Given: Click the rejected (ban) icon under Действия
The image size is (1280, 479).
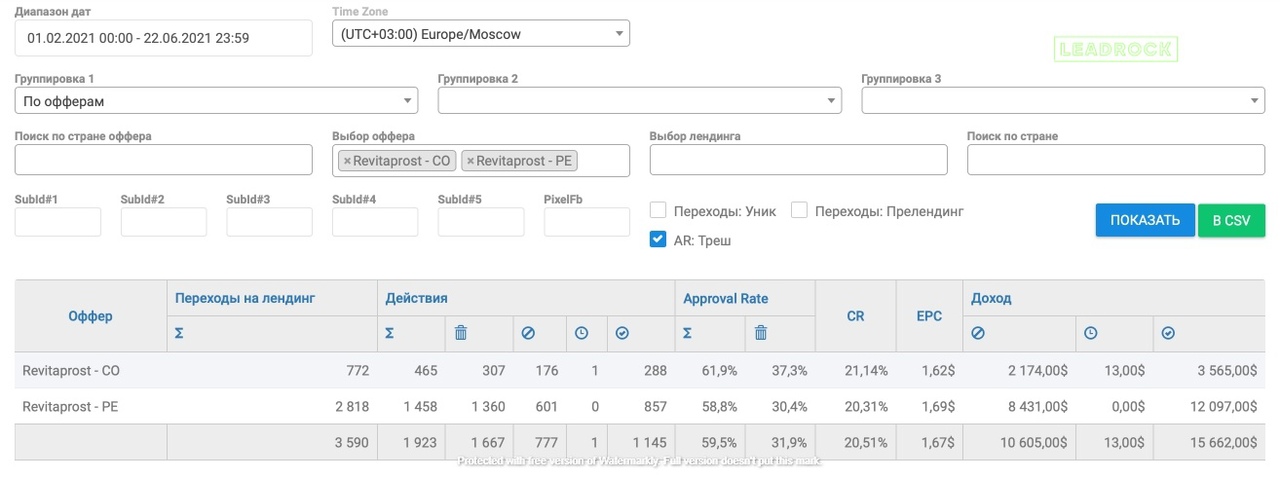Looking at the screenshot, I should [x=529, y=334].
